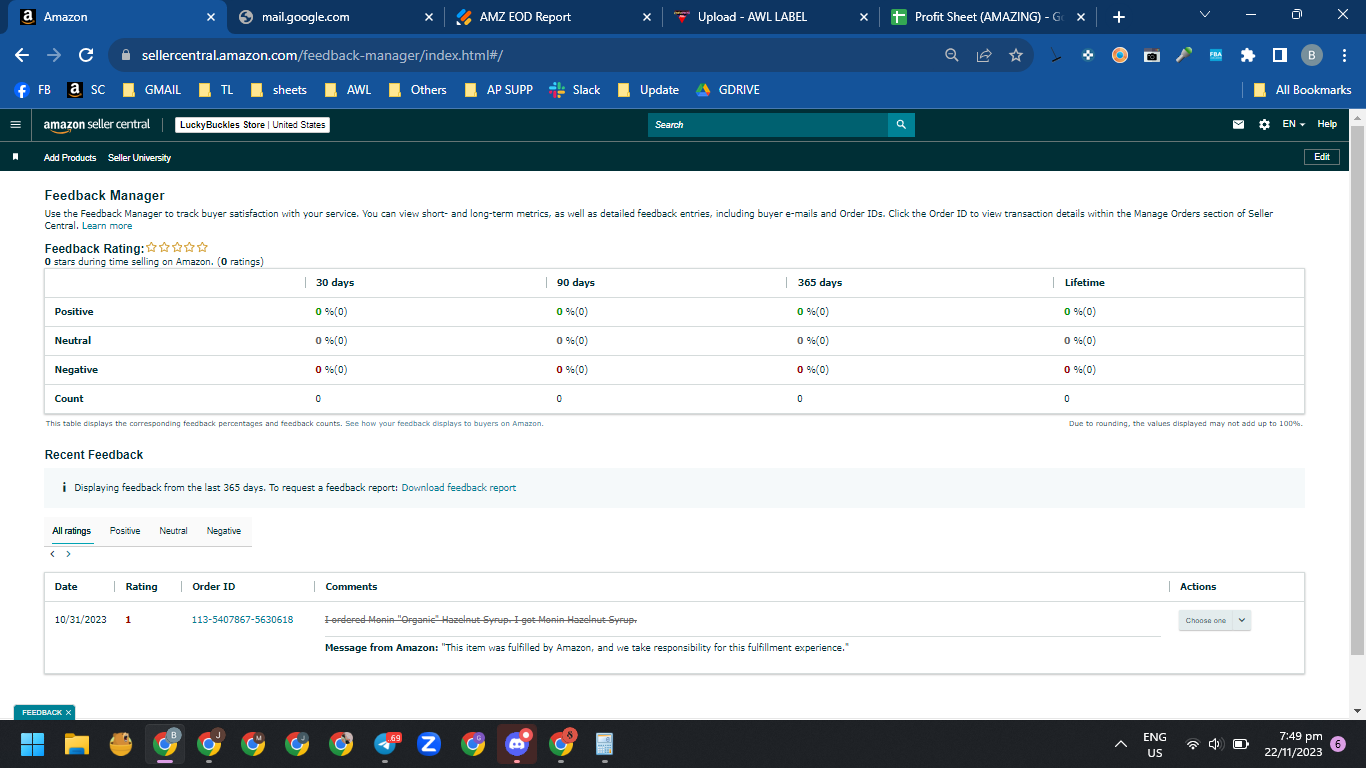Open the Help link in header

[1327, 124]
